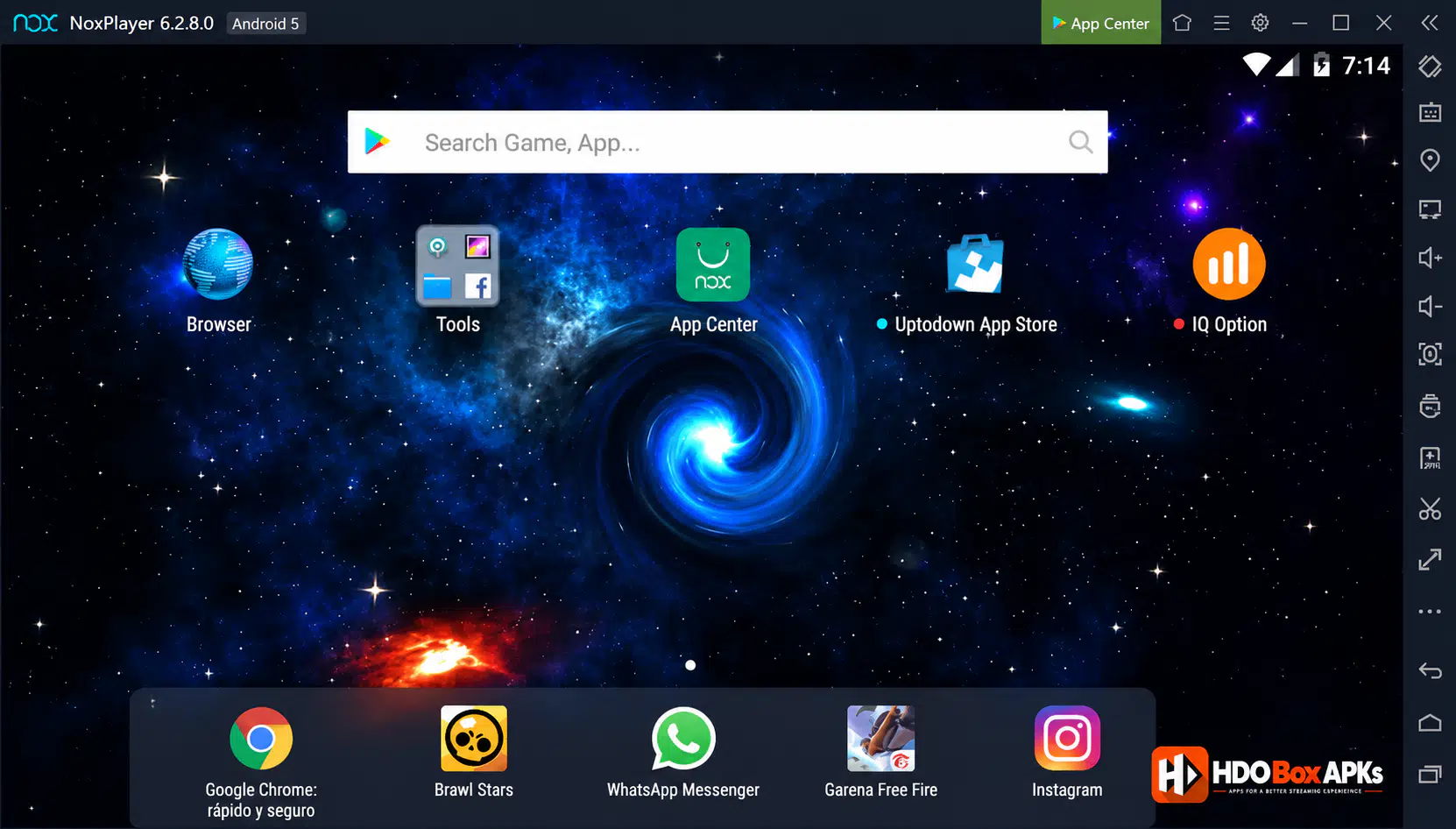The image size is (1456, 829).
Task: Click the 7:14 clock
Action: [x=1366, y=66]
